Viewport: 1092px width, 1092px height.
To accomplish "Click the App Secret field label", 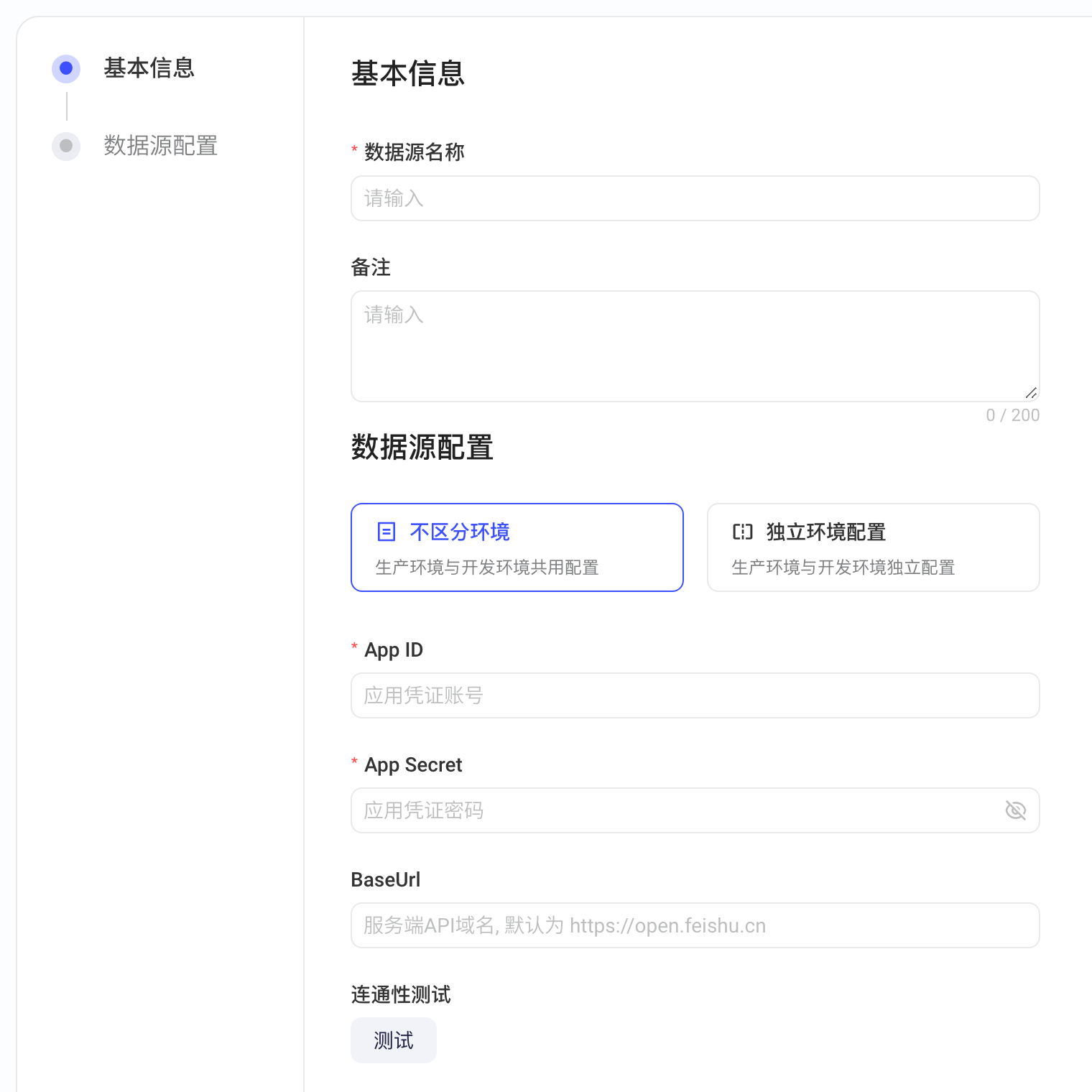I will coord(413,765).
